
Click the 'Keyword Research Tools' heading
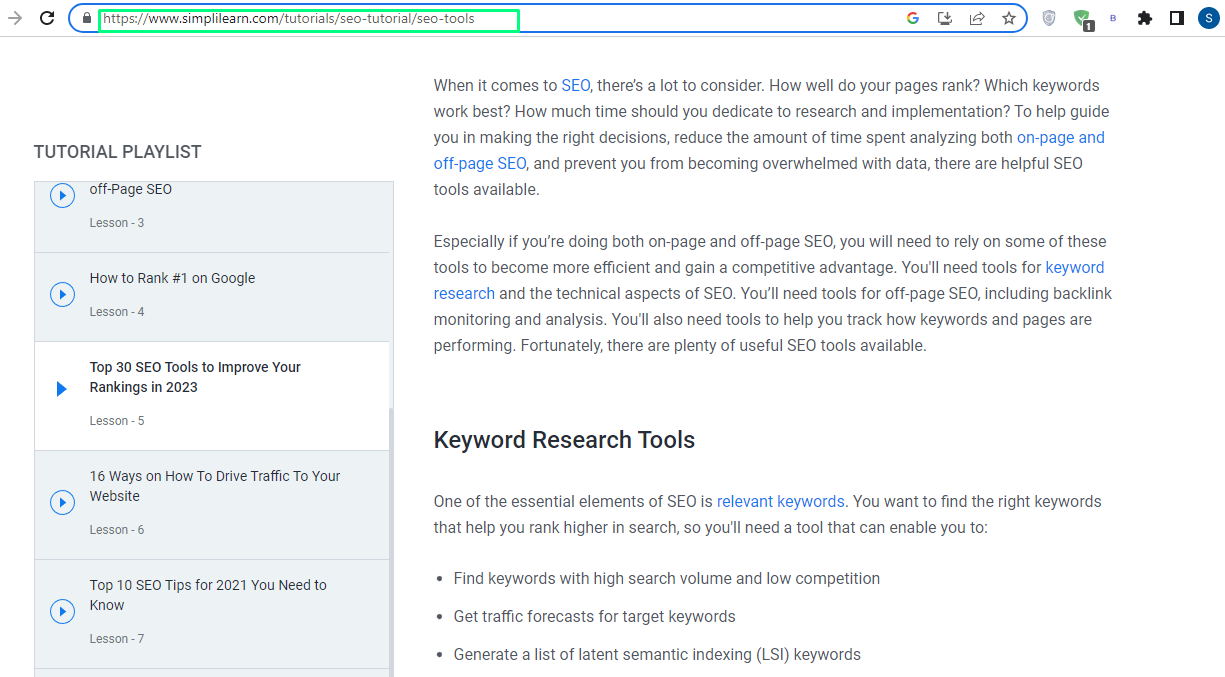(564, 440)
